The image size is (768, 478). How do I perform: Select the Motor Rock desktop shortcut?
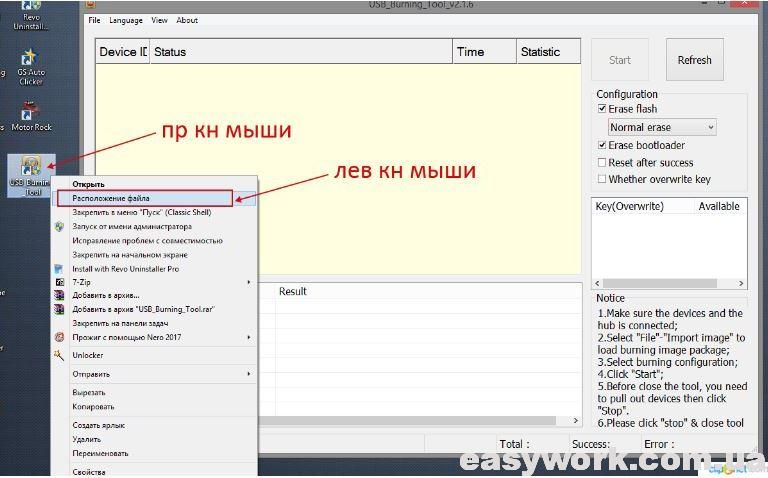click(30, 114)
